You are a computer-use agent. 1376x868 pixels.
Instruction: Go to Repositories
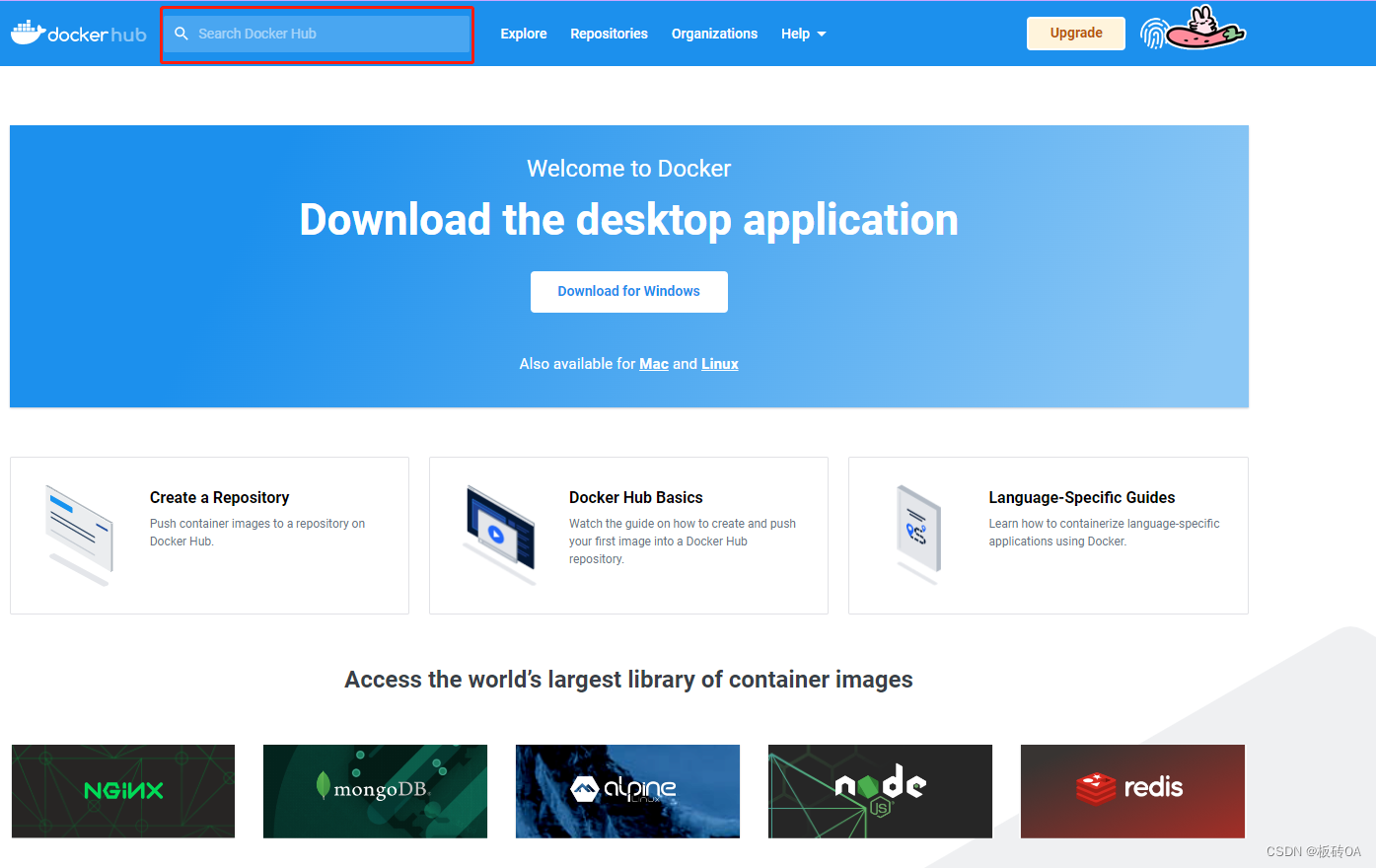coord(609,34)
